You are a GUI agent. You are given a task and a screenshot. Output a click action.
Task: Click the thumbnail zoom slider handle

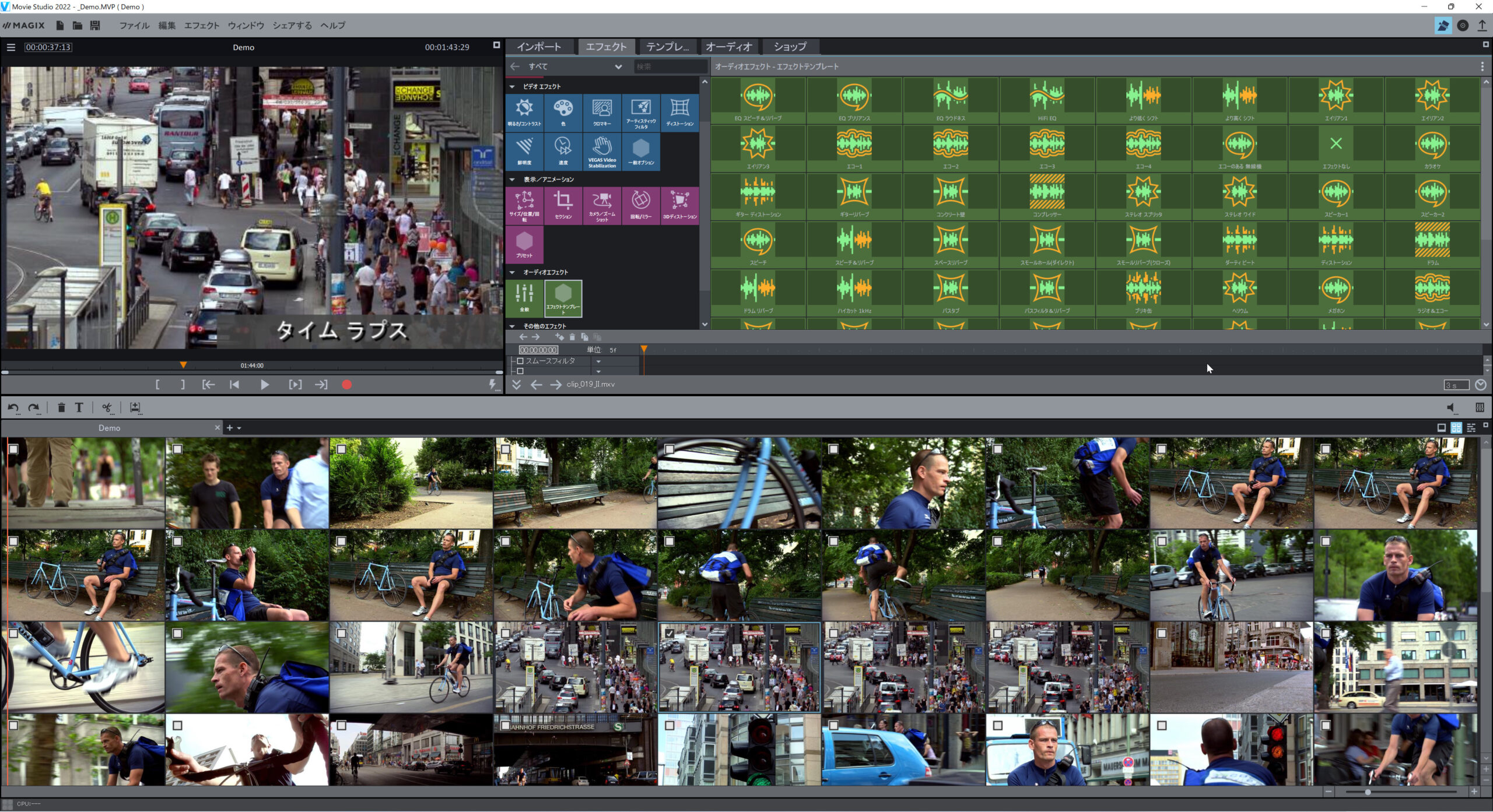[x=1368, y=792]
